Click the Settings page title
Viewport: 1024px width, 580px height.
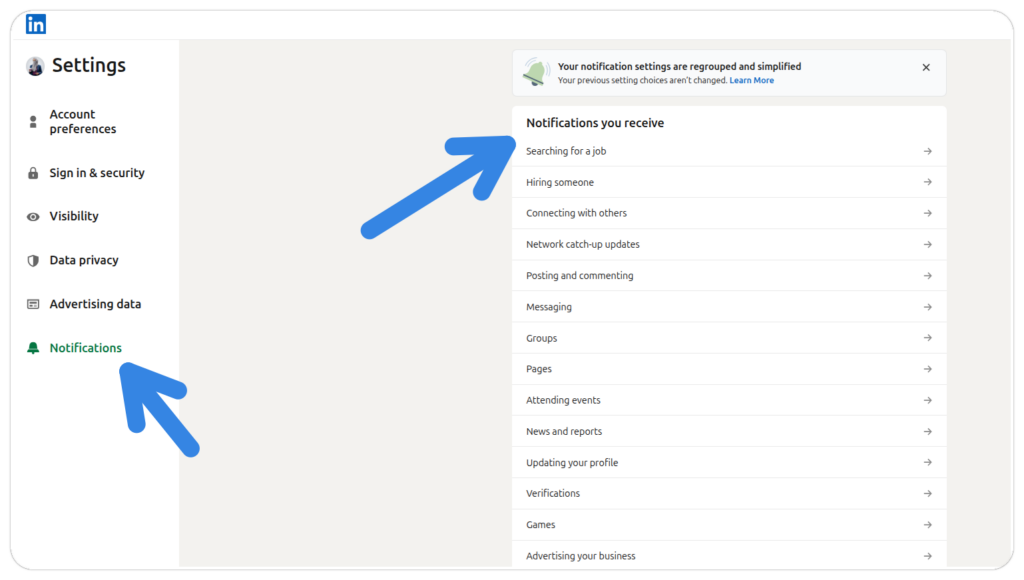pyautogui.click(x=89, y=65)
